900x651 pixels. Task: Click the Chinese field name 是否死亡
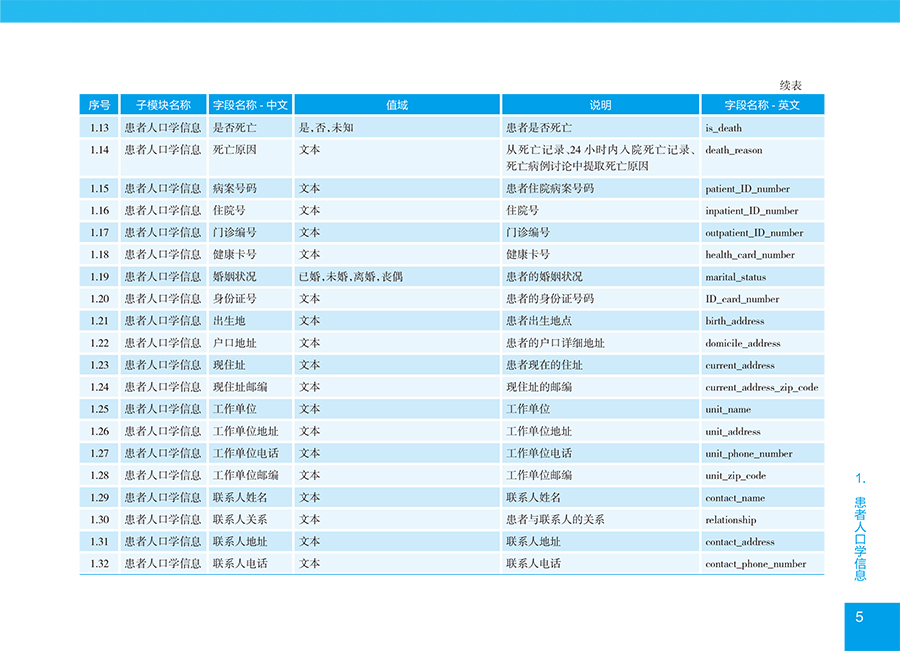coord(235,127)
